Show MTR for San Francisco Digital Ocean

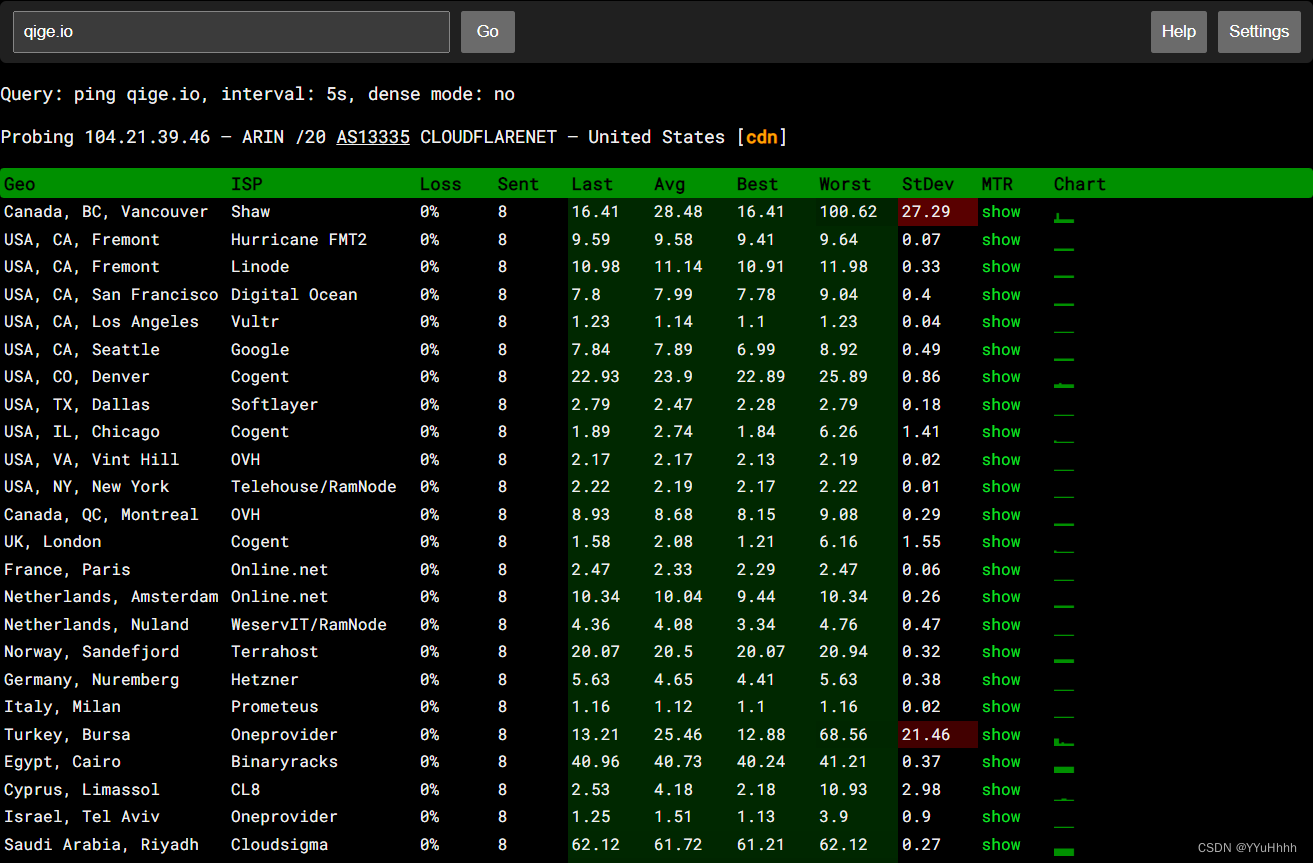tap(1001, 295)
